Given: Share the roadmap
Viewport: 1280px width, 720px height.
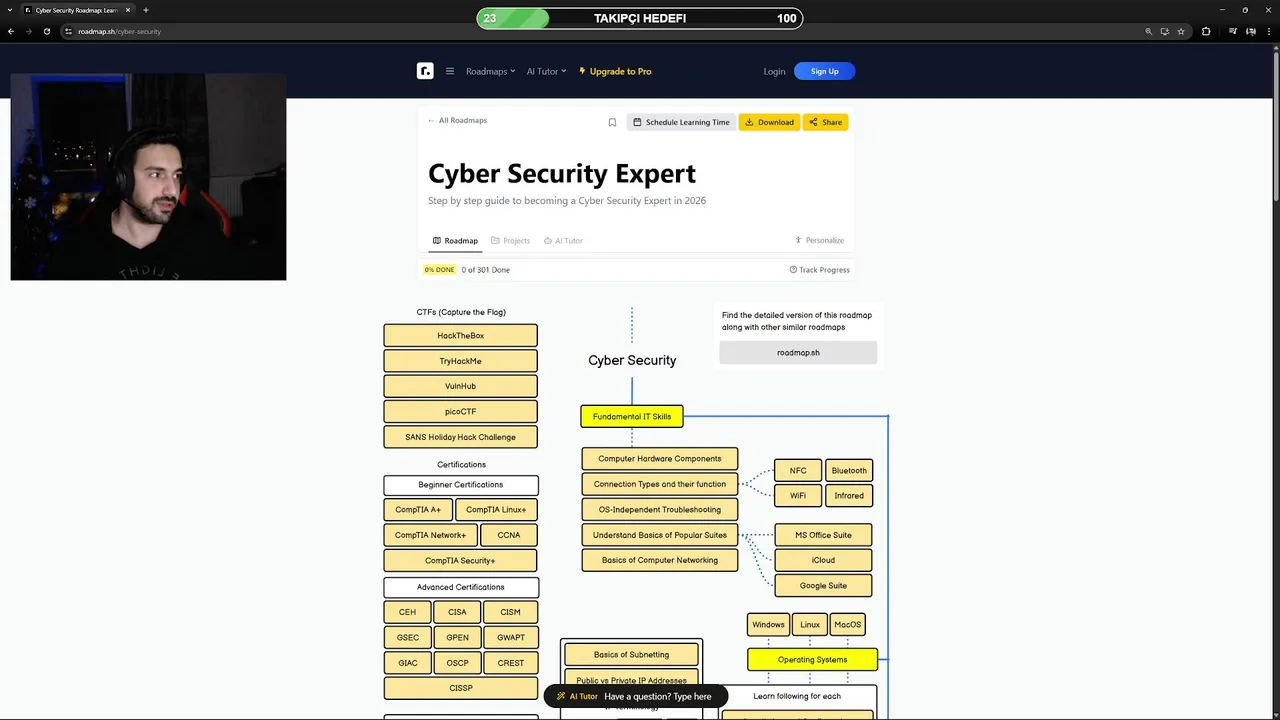Looking at the screenshot, I should 826,122.
